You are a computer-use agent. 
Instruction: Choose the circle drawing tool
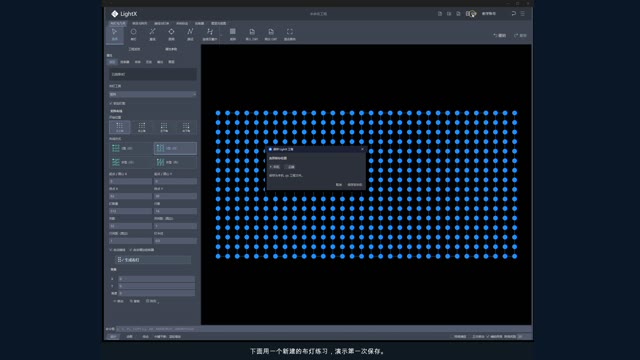pos(133,34)
